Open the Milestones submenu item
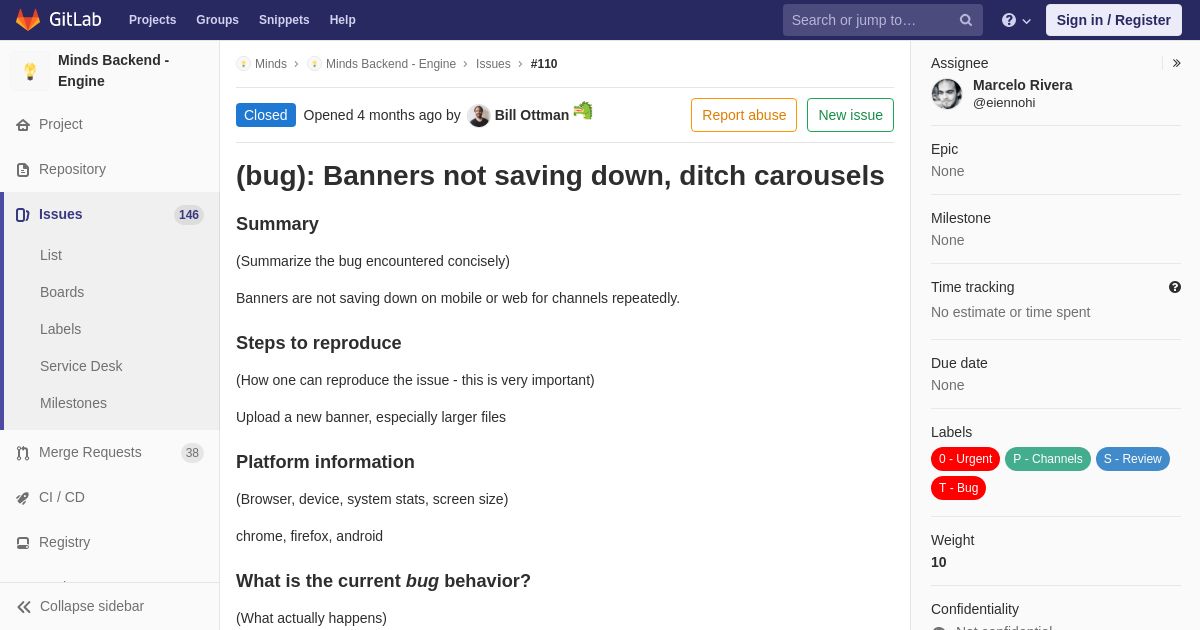Image resolution: width=1200 pixels, height=630 pixels. pos(73,403)
